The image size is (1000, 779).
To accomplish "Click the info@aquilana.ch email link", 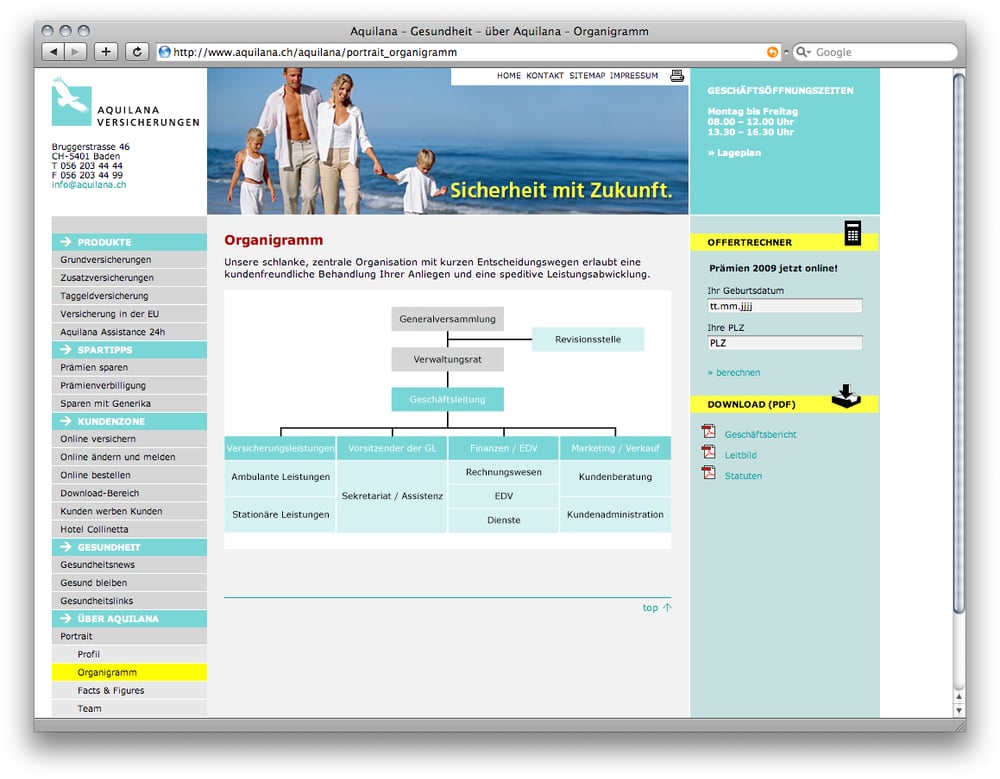I will (89, 185).
